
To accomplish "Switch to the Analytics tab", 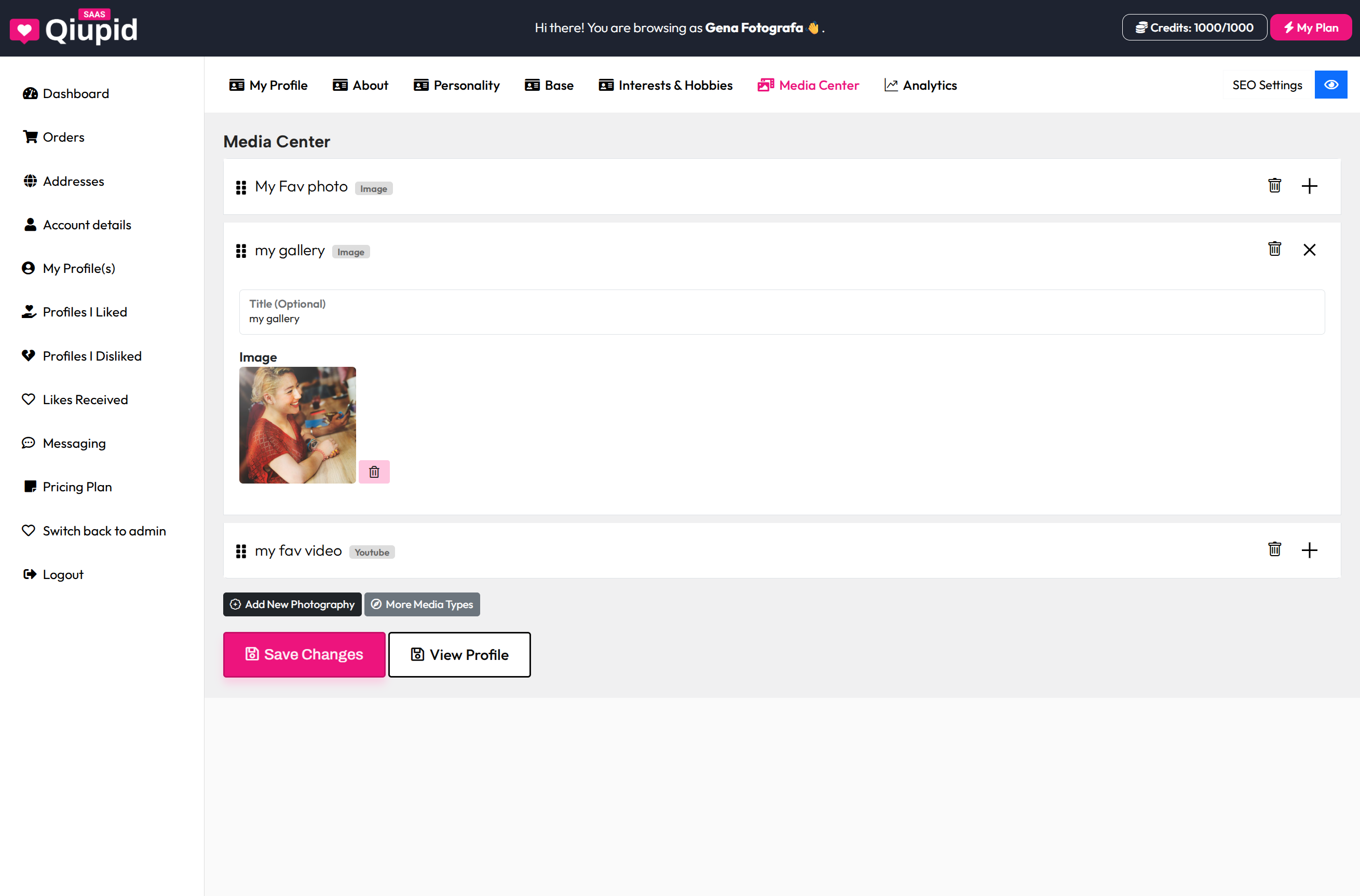I will coord(920,85).
